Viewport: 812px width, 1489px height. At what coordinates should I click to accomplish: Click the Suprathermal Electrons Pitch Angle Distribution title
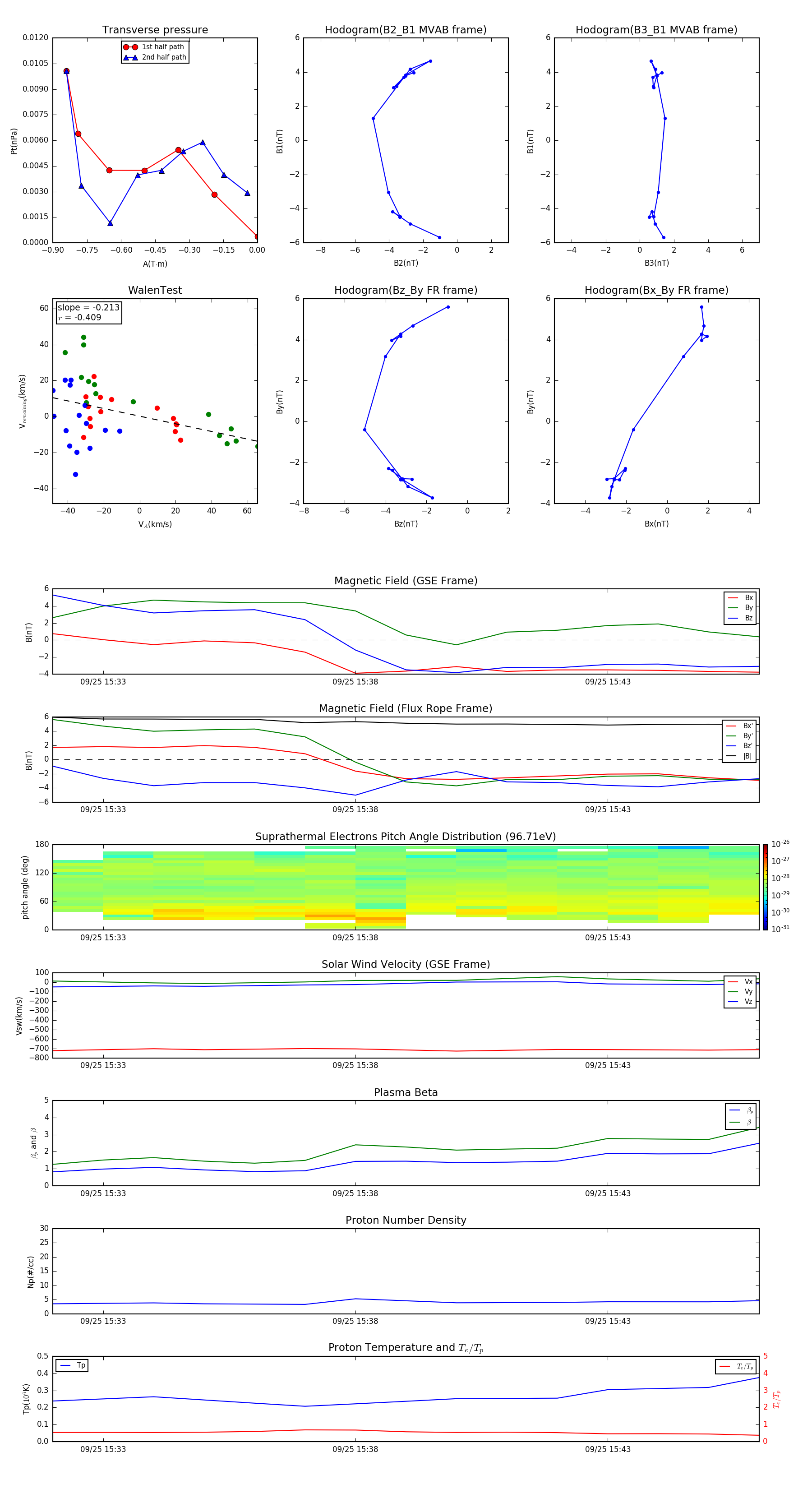click(406, 837)
